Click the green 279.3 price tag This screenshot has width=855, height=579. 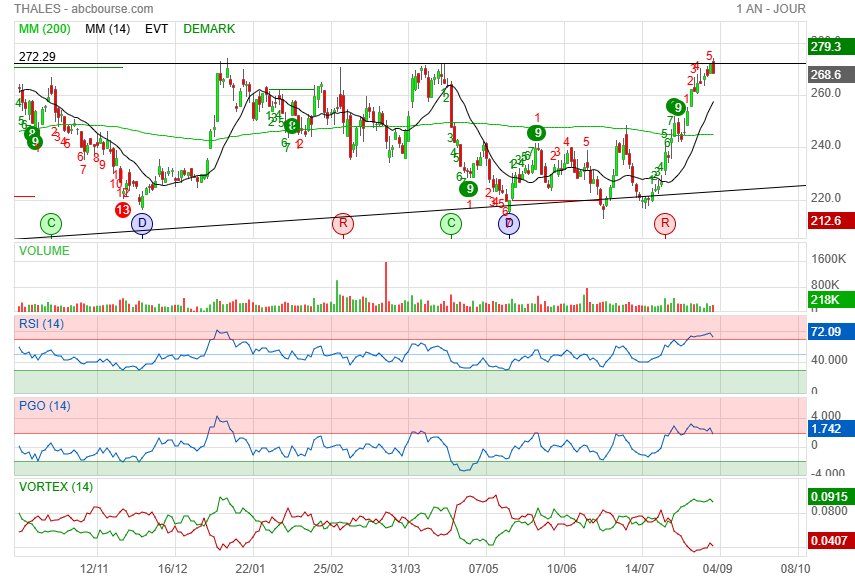pyautogui.click(x=830, y=46)
